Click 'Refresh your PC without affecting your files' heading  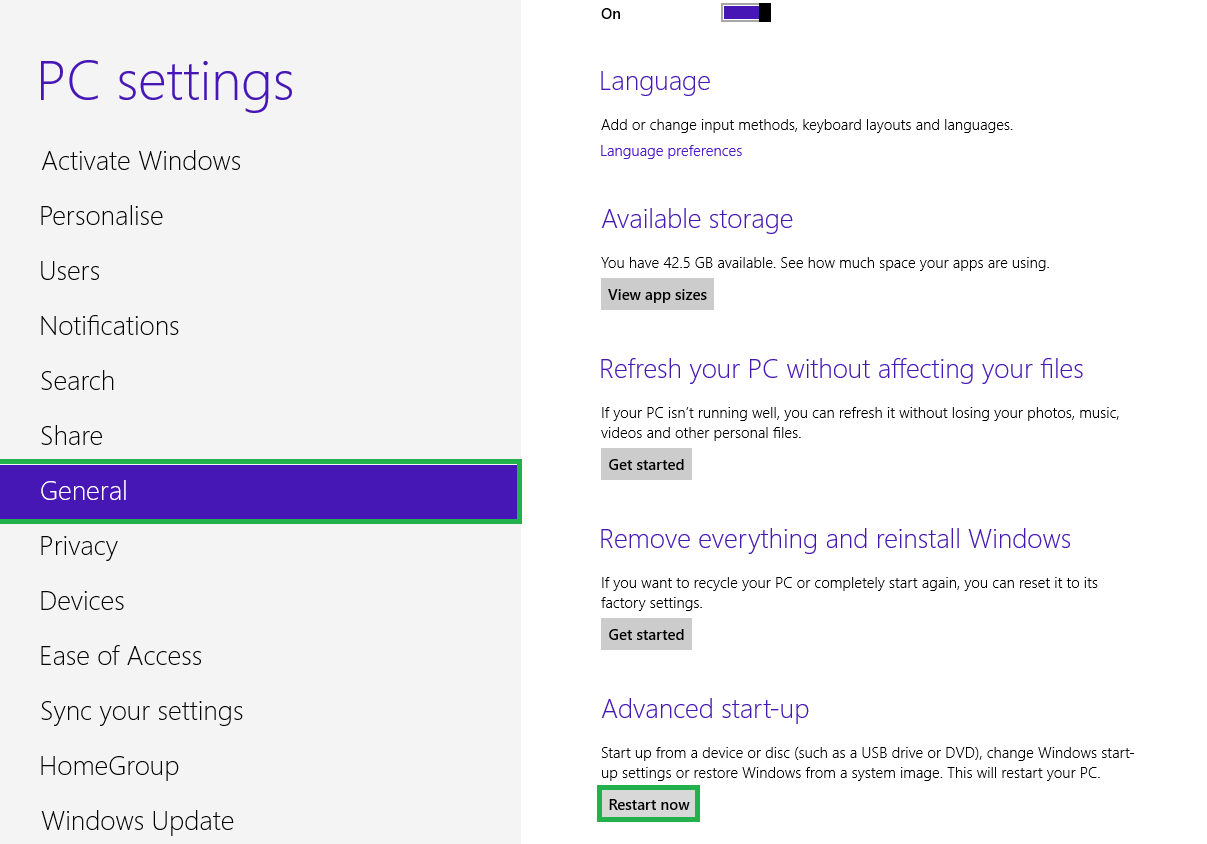(x=841, y=369)
